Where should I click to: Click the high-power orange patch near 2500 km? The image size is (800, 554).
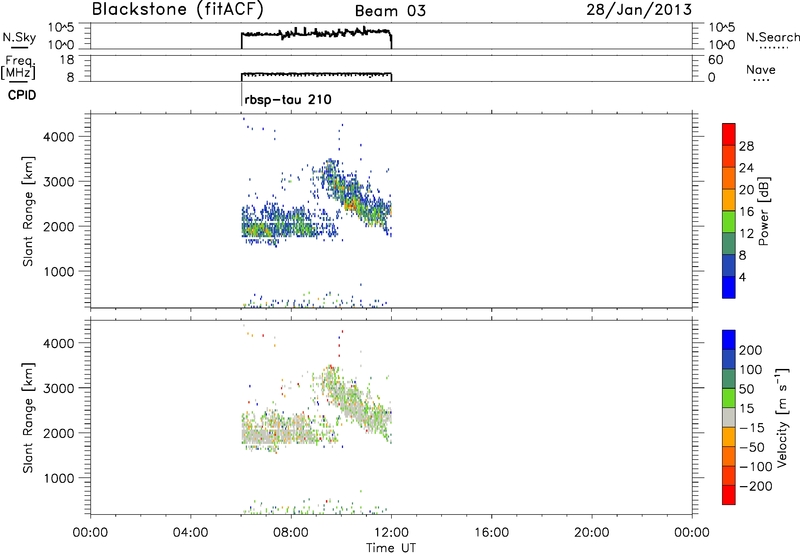point(351,204)
